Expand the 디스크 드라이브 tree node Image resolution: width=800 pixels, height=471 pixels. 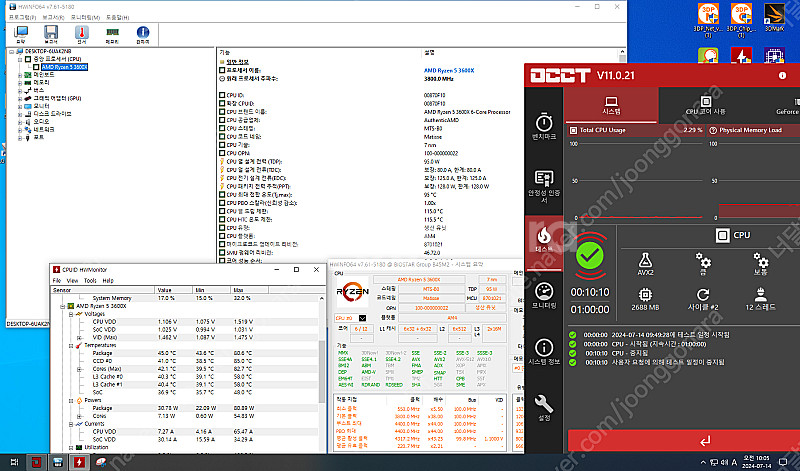(20, 114)
